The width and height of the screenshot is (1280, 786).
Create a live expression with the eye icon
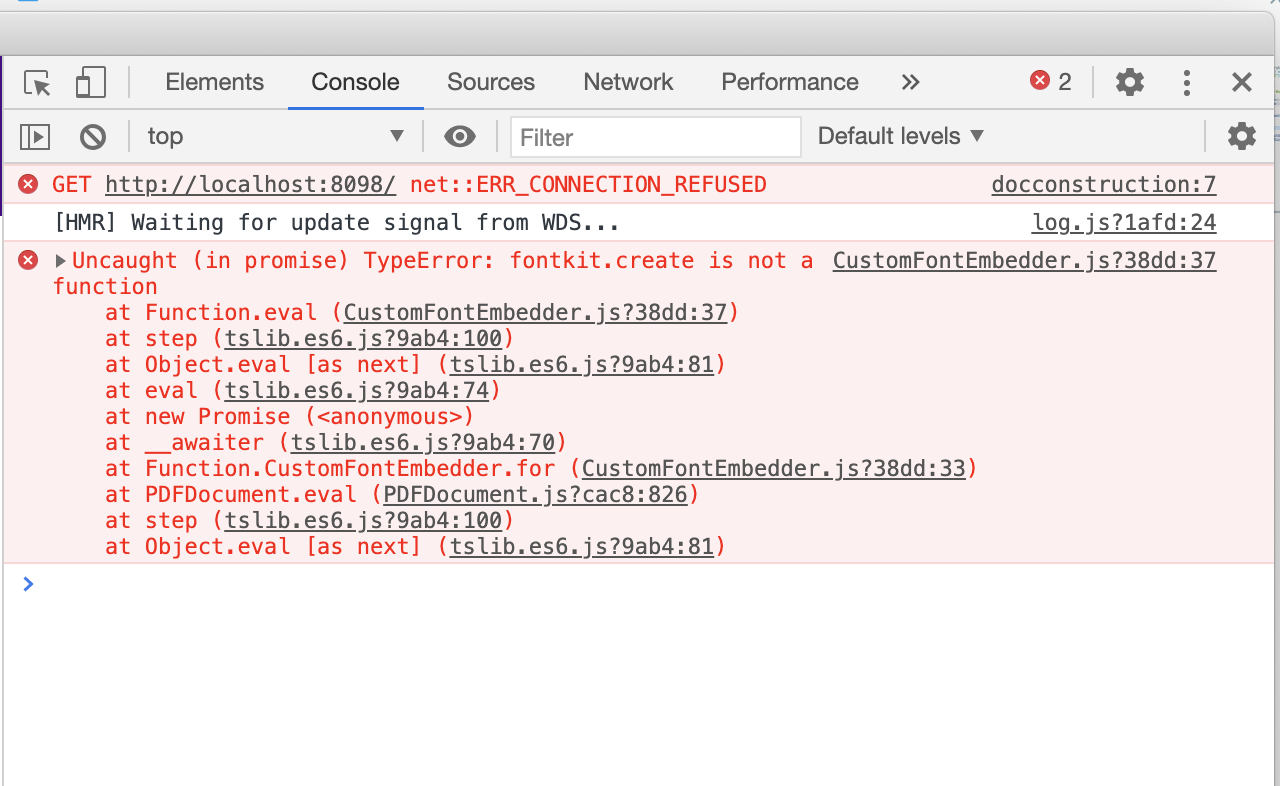(x=459, y=136)
